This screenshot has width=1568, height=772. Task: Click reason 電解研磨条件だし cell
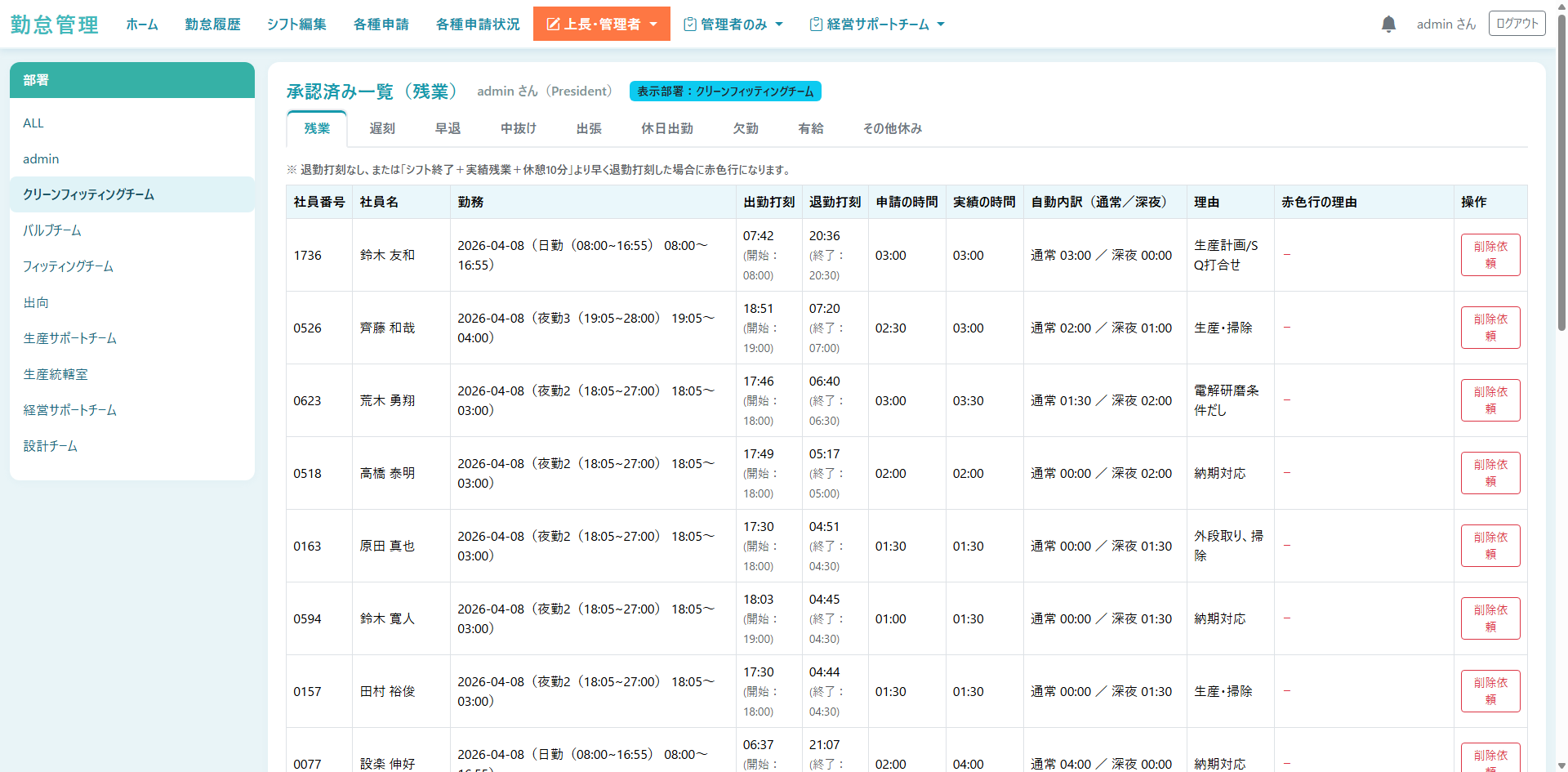coord(1230,400)
